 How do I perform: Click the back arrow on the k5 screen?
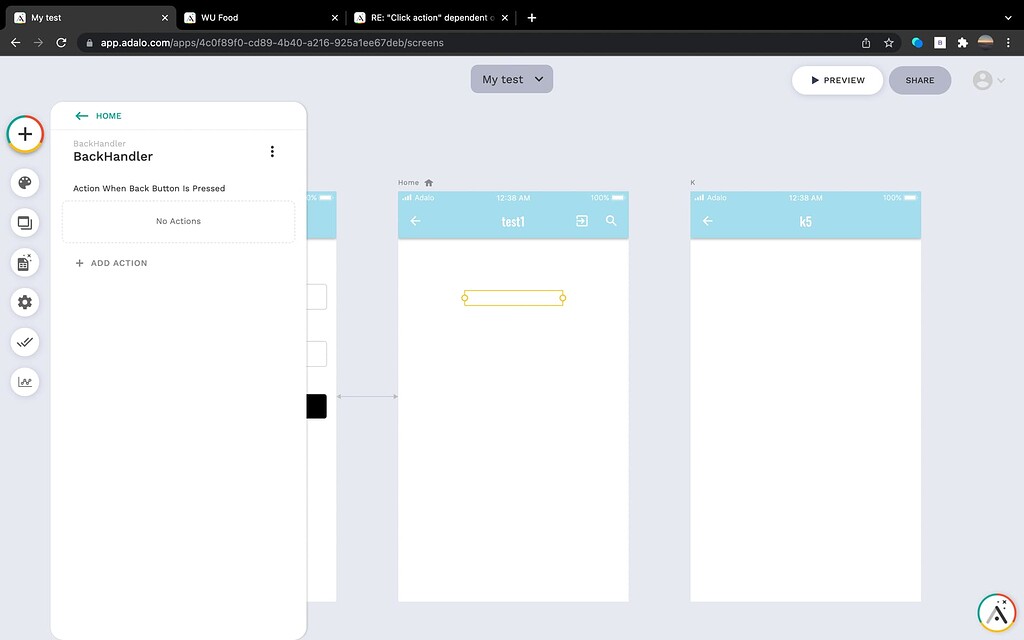pyautogui.click(x=707, y=222)
